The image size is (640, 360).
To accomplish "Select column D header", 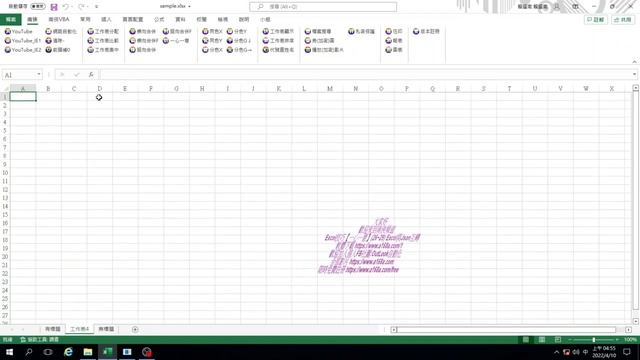I will (100, 89).
